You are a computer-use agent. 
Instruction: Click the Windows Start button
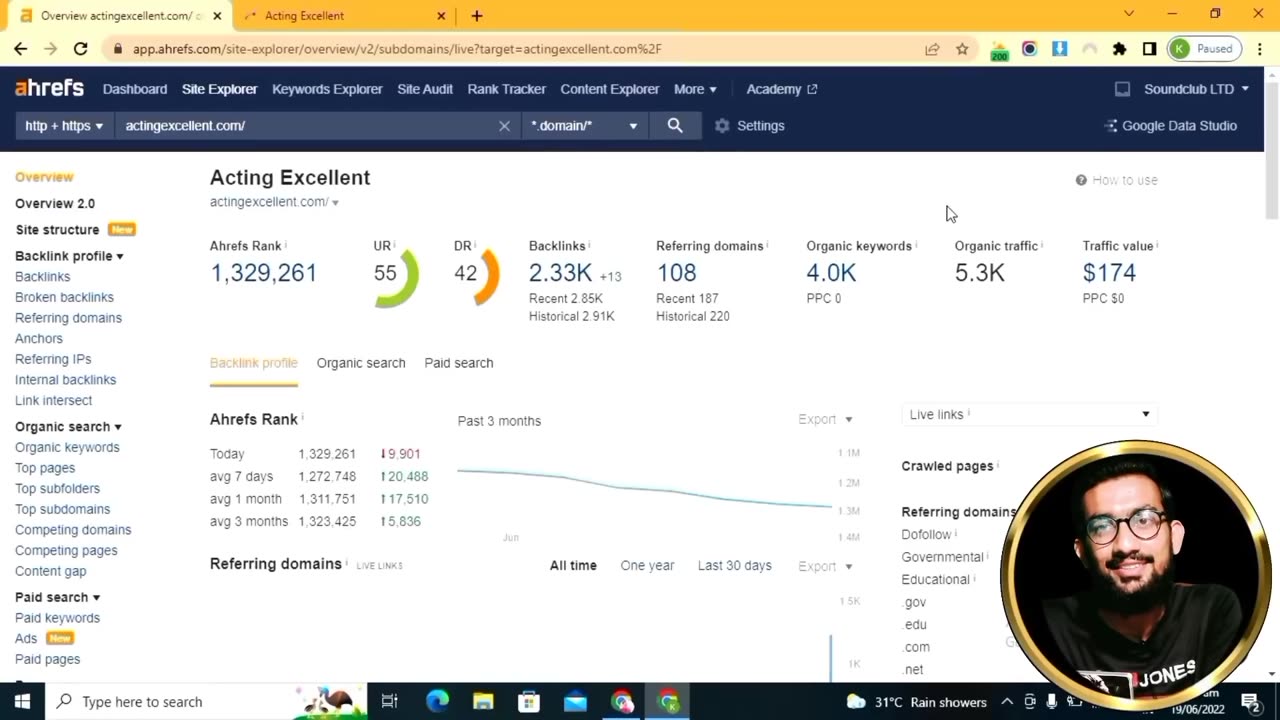(22, 701)
